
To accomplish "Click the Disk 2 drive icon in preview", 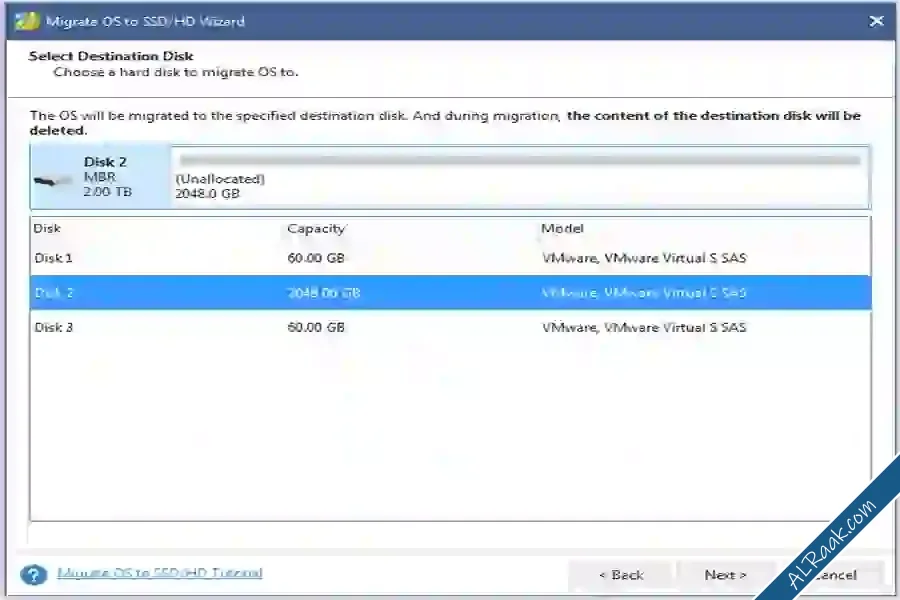I will coord(52,181).
